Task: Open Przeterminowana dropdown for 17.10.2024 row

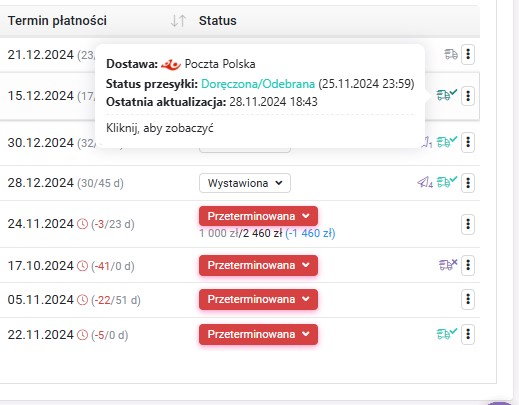Action: [x=258, y=265]
